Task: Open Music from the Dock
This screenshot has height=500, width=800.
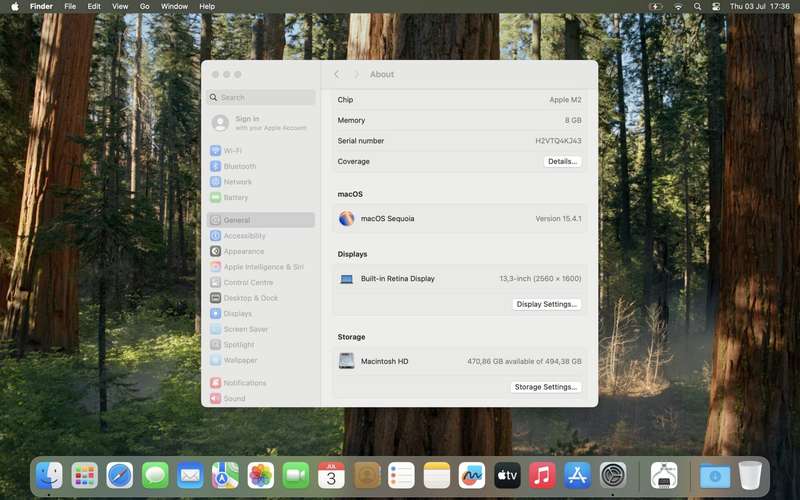Action: coord(542,476)
